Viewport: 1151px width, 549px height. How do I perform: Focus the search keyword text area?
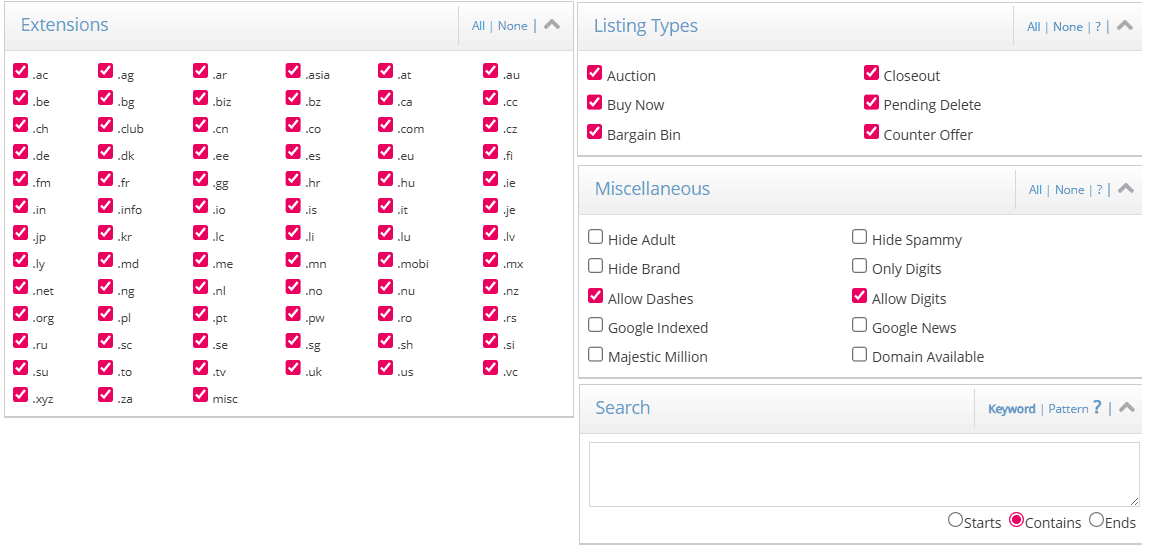click(864, 474)
